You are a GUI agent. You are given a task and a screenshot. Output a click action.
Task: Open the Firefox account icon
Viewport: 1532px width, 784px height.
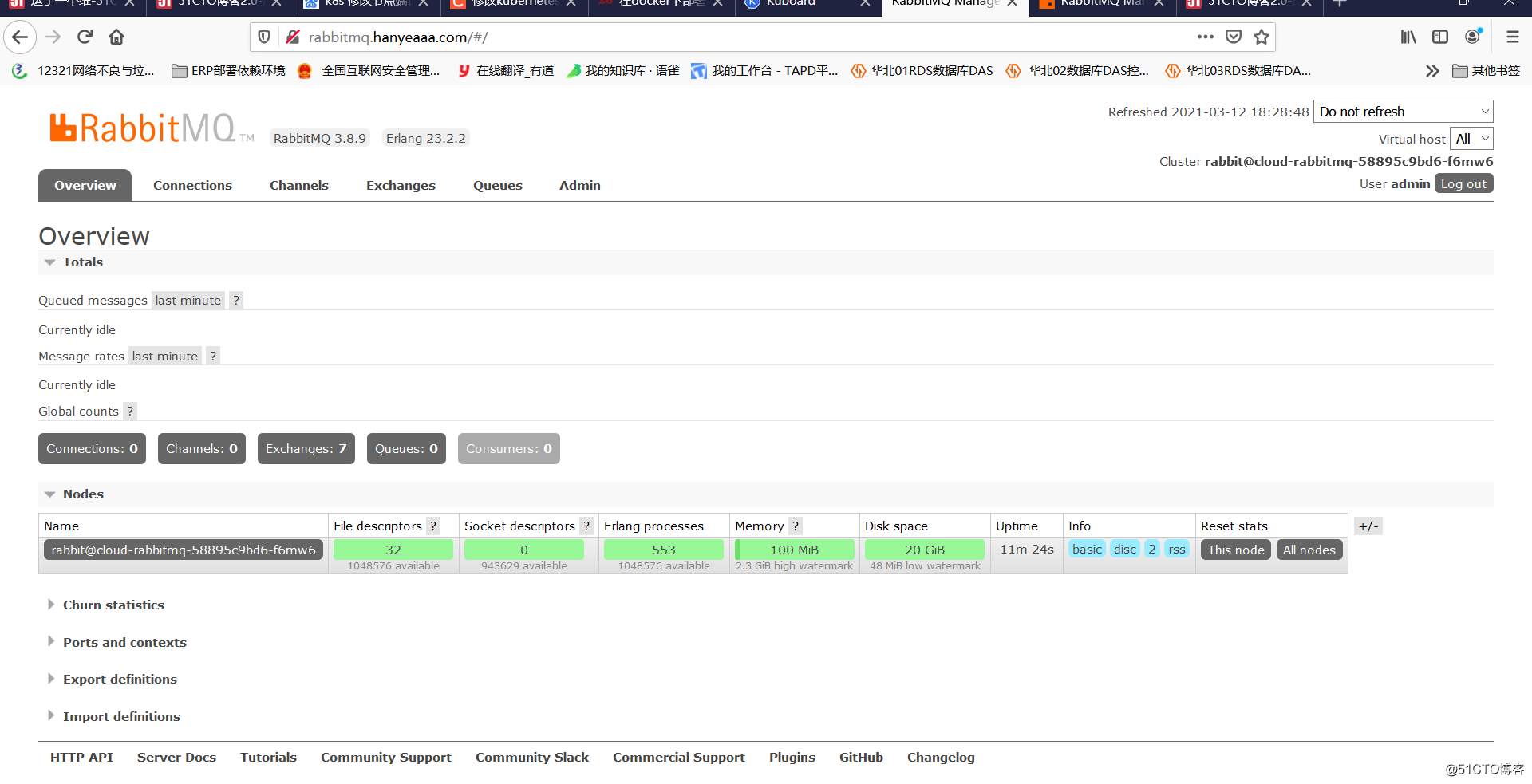pos(1473,37)
